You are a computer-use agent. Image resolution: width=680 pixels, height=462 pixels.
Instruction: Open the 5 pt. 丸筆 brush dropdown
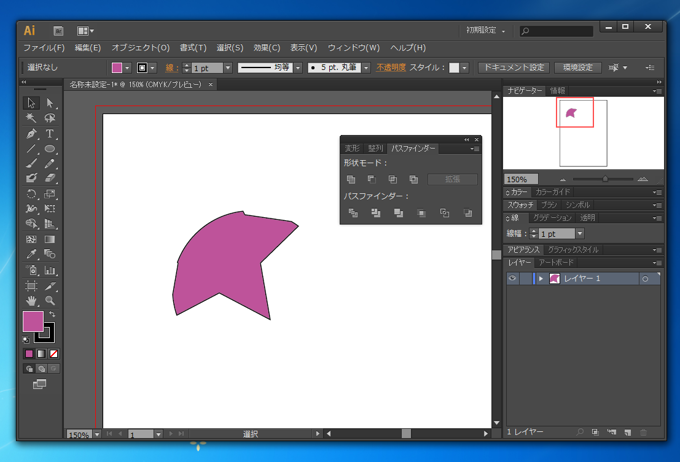click(x=367, y=68)
